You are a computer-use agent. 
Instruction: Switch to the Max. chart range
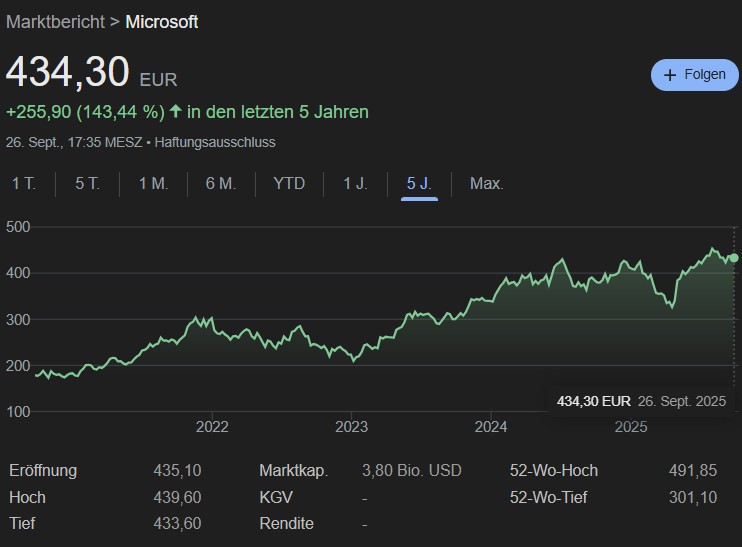486,184
